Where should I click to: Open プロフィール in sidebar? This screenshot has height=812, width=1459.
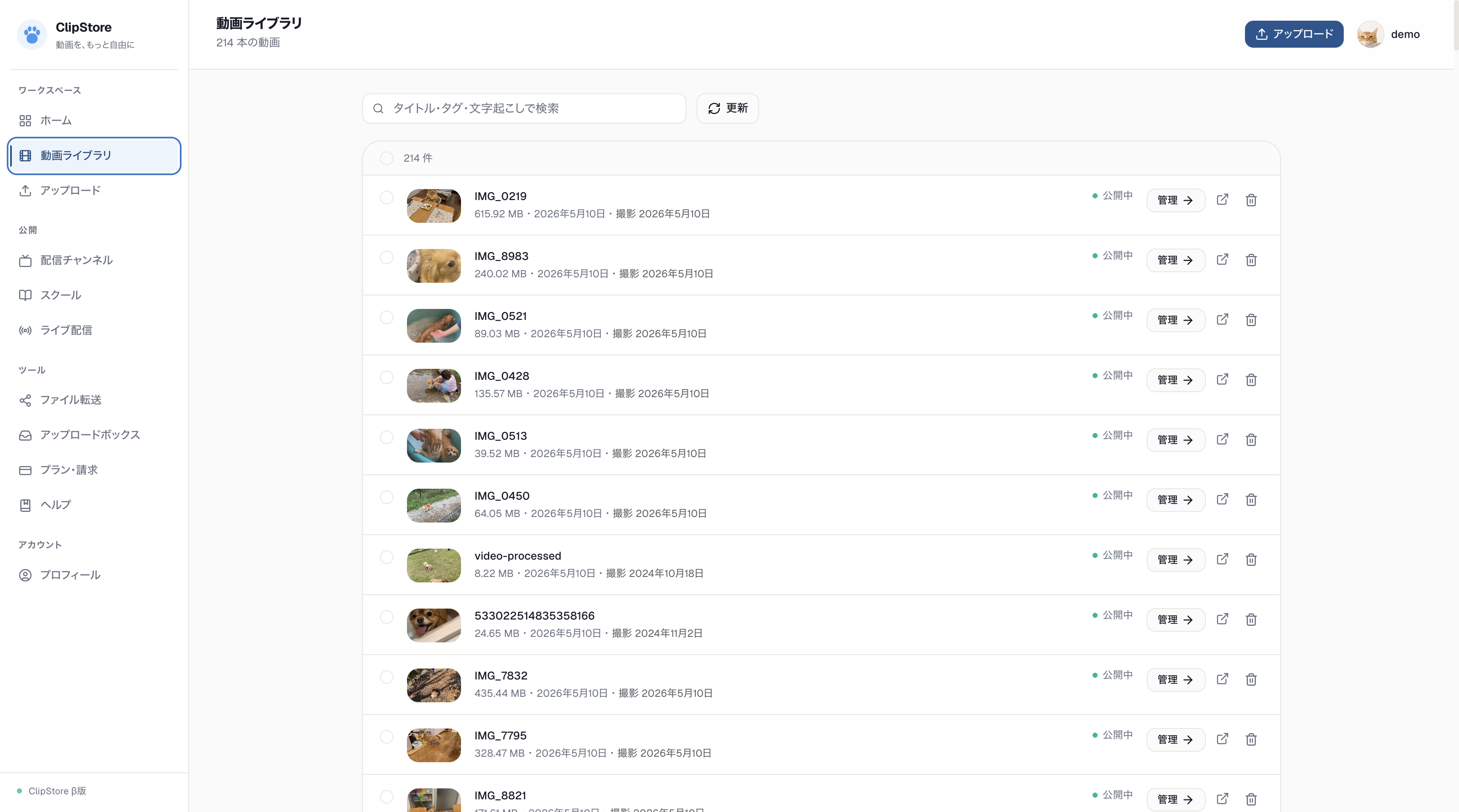(94, 575)
